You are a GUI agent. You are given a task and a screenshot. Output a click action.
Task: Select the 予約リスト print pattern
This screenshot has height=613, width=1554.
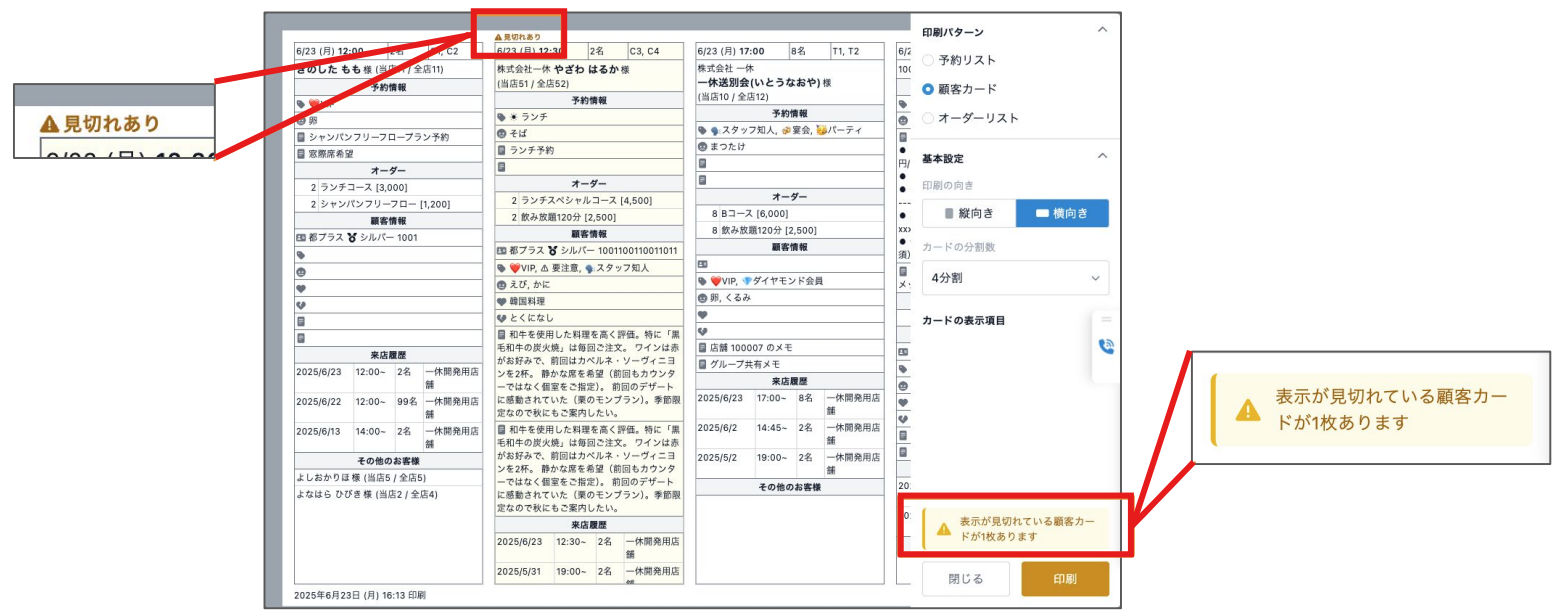coord(928,60)
